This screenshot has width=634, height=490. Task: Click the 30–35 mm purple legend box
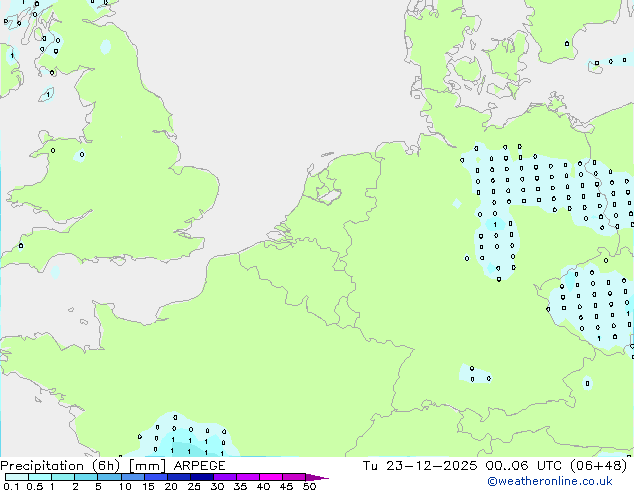click(225, 477)
